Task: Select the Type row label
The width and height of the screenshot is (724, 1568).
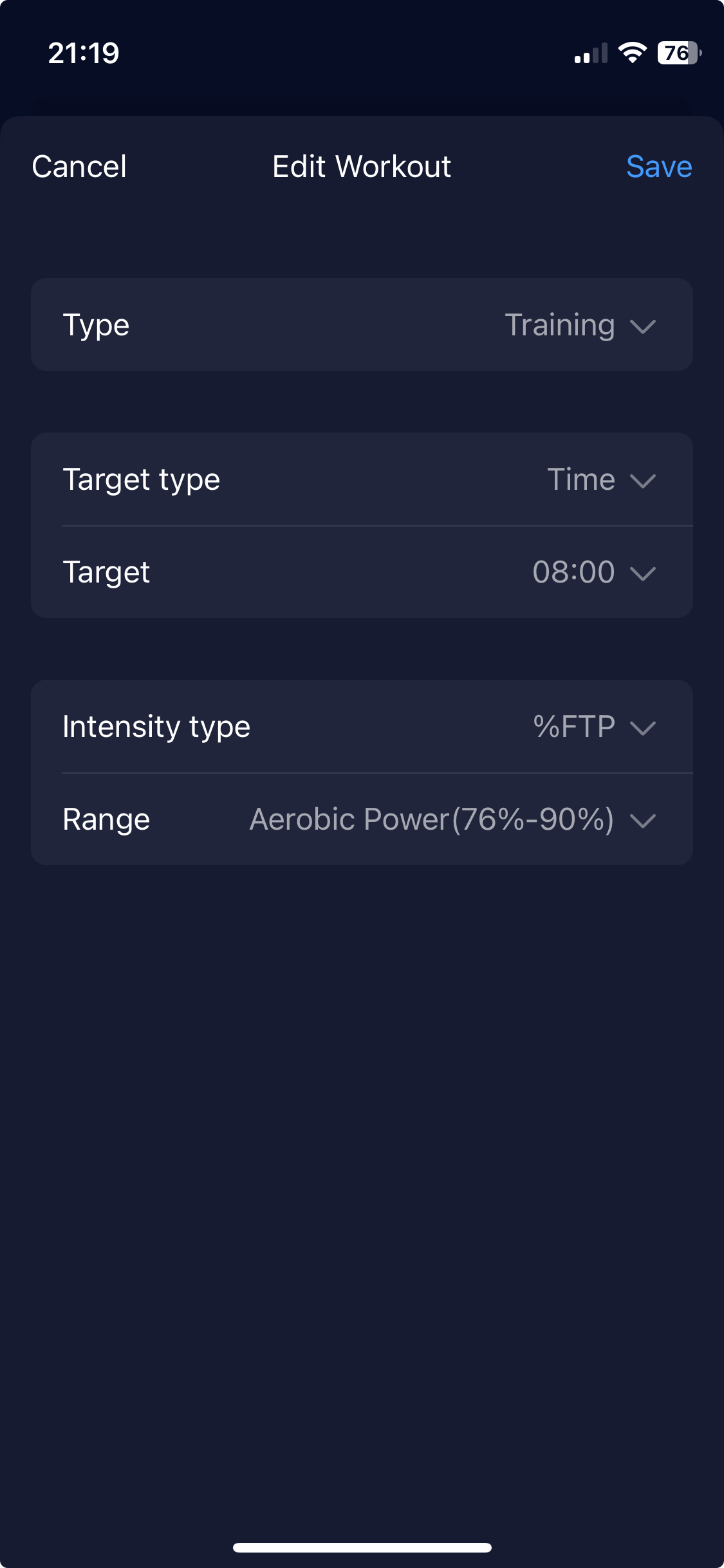Action: click(x=96, y=325)
